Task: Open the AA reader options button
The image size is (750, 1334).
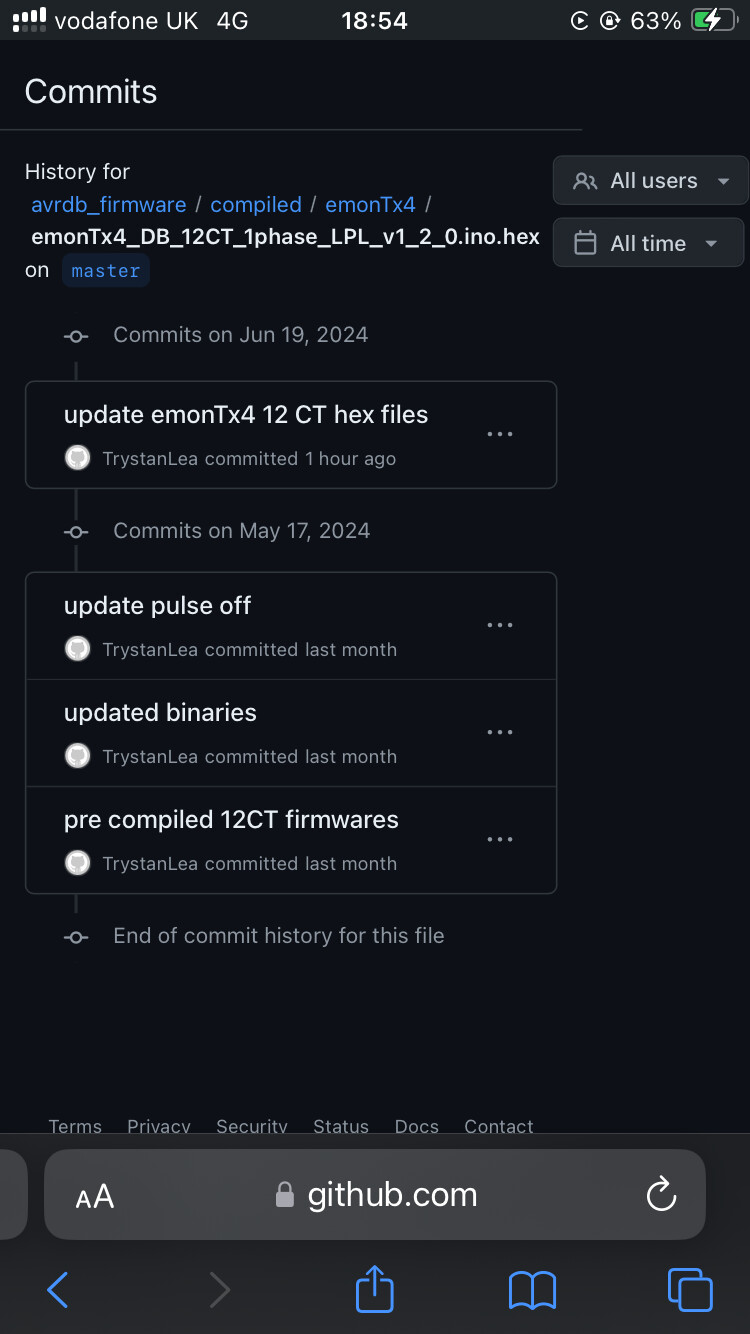Action: click(x=95, y=1196)
